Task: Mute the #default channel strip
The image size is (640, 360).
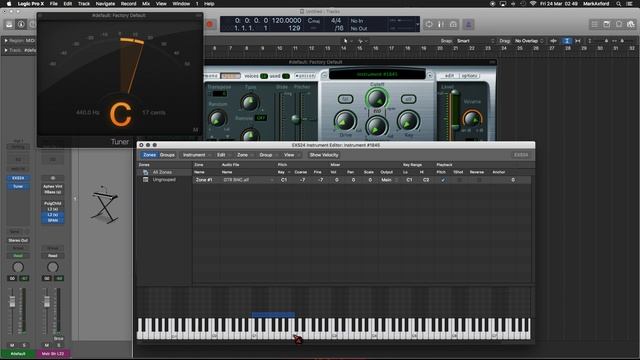Action: [x=12, y=345]
